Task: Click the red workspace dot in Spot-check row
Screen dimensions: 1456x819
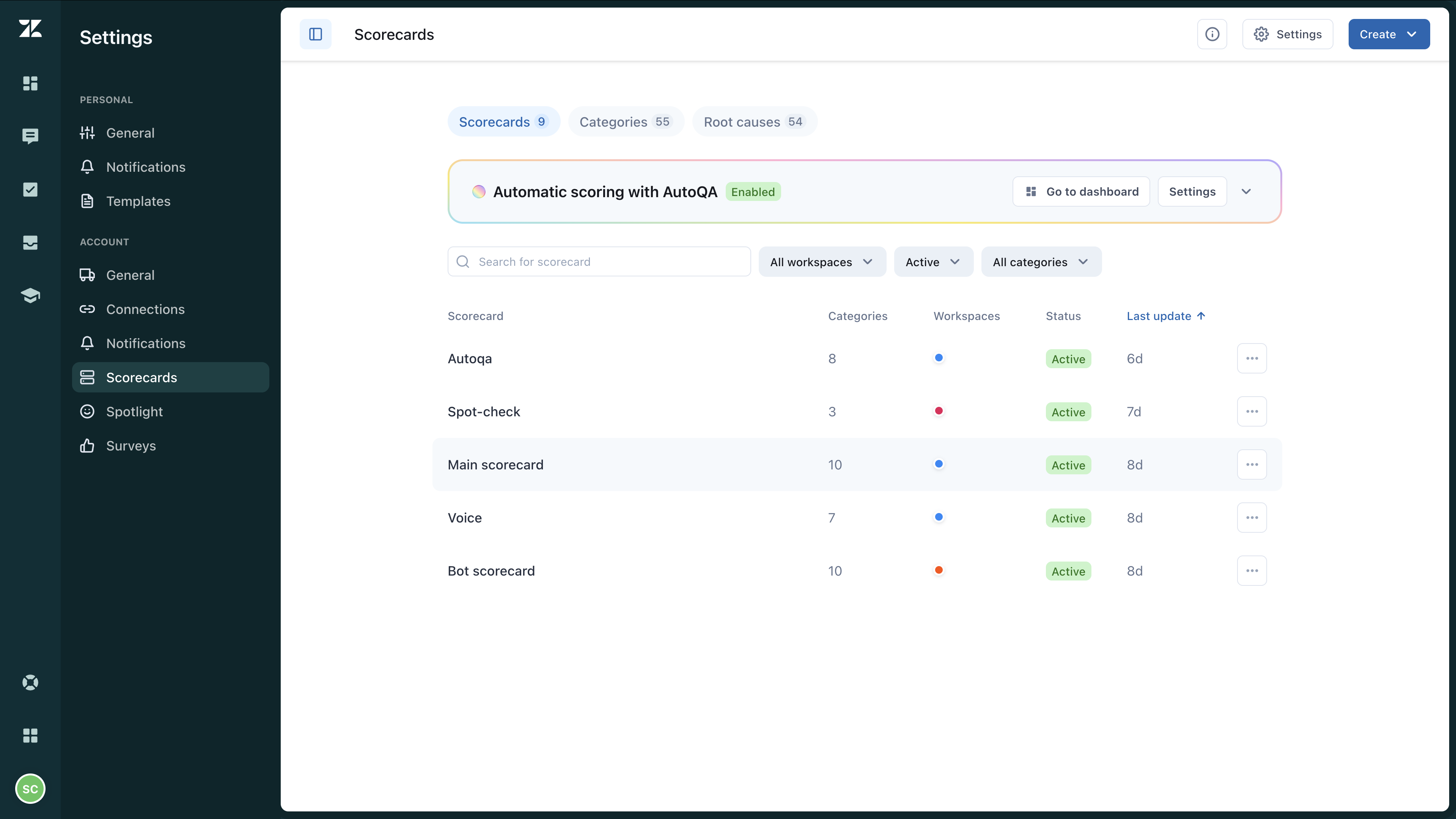Action: (x=938, y=411)
